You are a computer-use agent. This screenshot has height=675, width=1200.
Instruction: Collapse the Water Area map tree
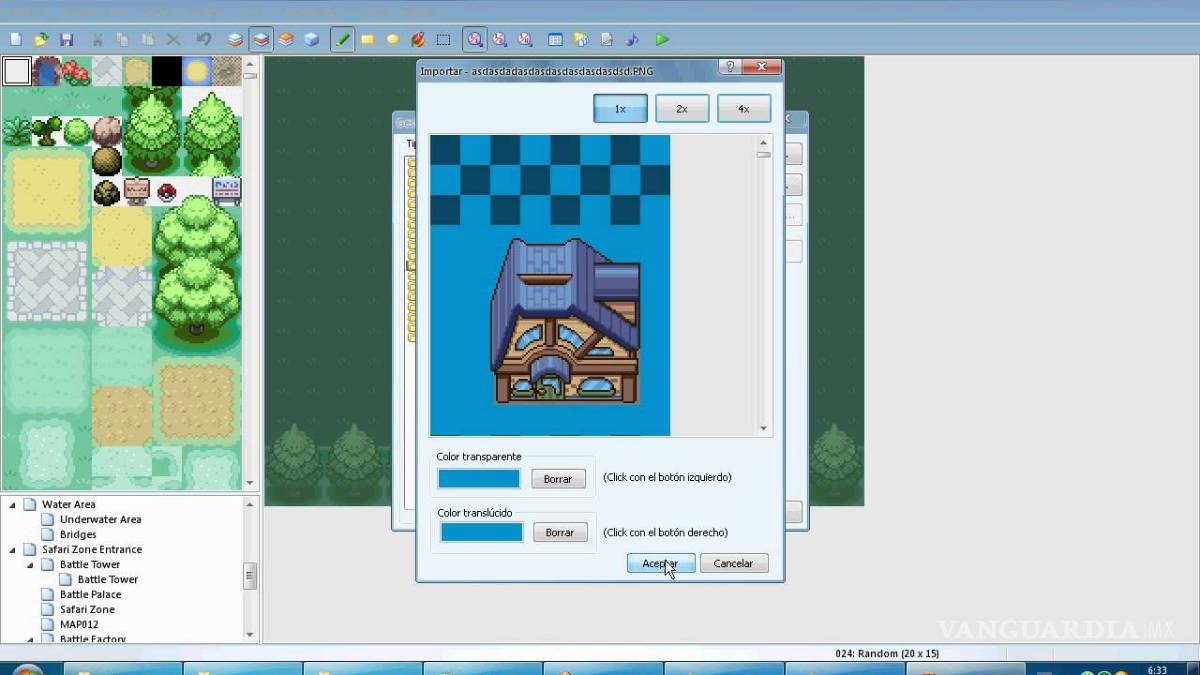coord(13,505)
